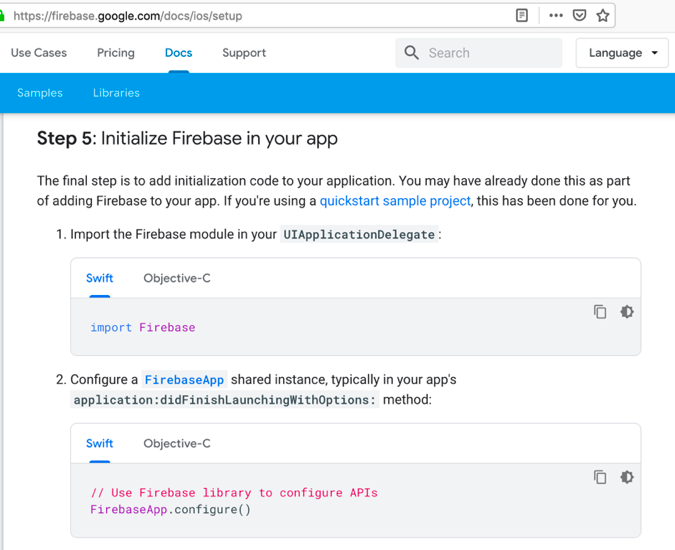Switch to the Samples tab
The height and width of the screenshot is (550, 675).
click(x=40, y=93)
